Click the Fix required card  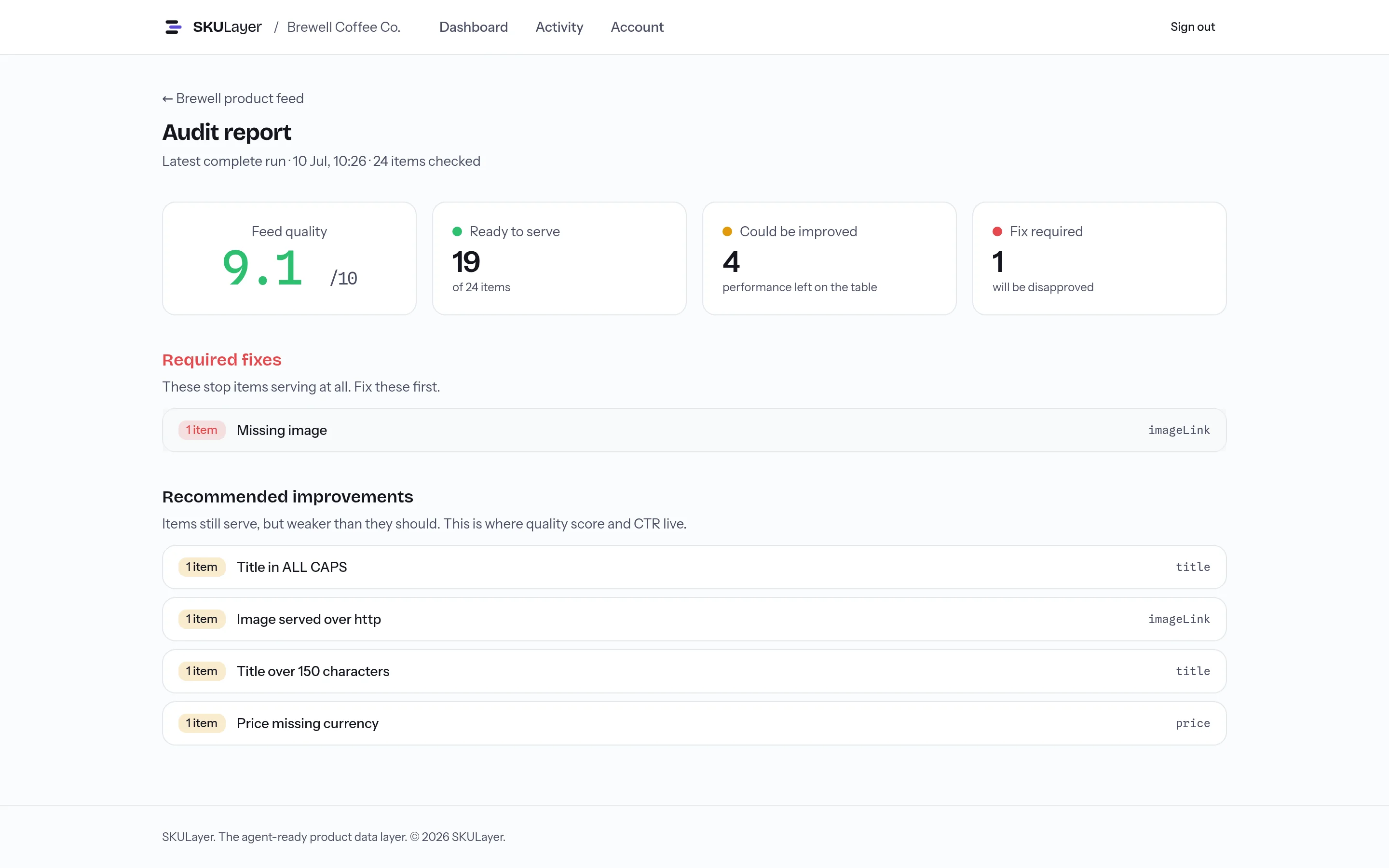(1099, 258)
